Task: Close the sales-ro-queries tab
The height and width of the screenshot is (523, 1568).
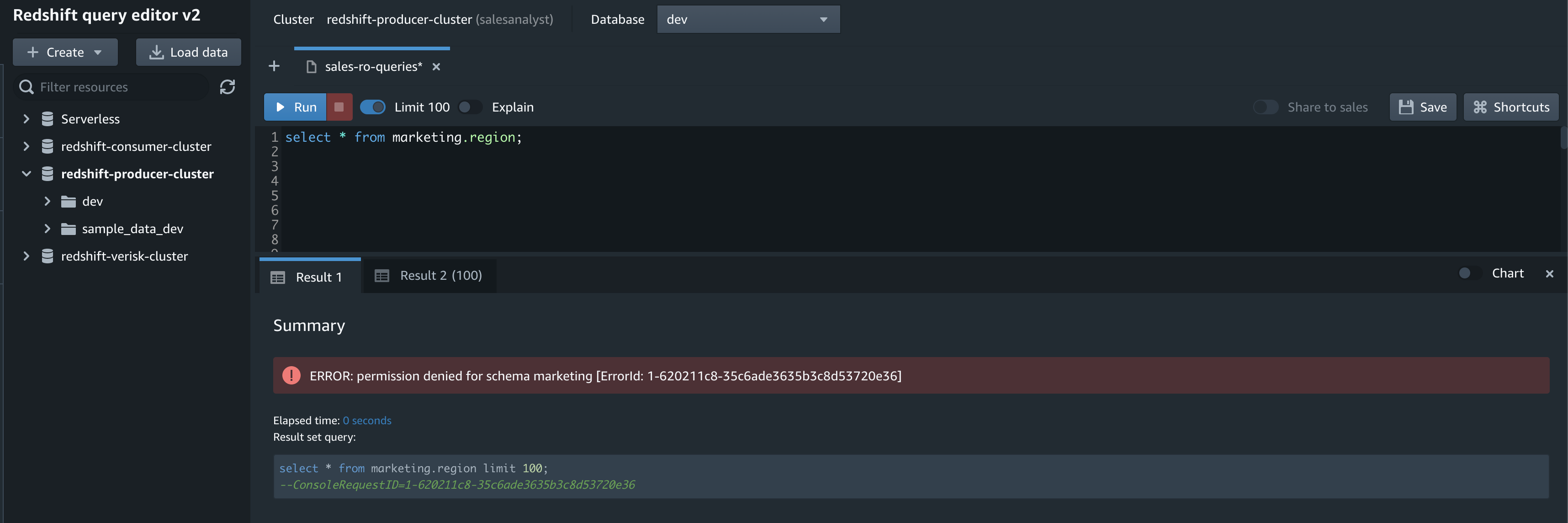Action: pos(436,67)
